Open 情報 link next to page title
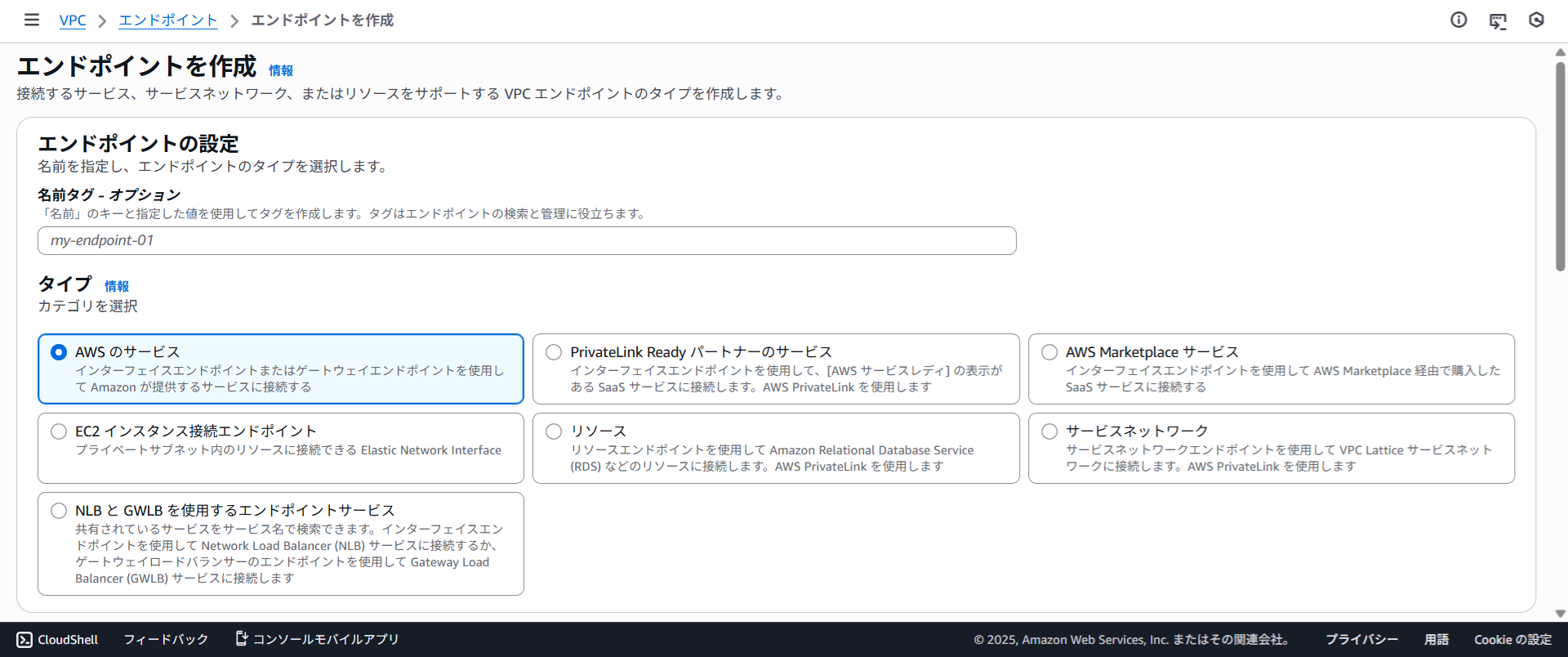The image size is (1568, 657). point(281,71)
